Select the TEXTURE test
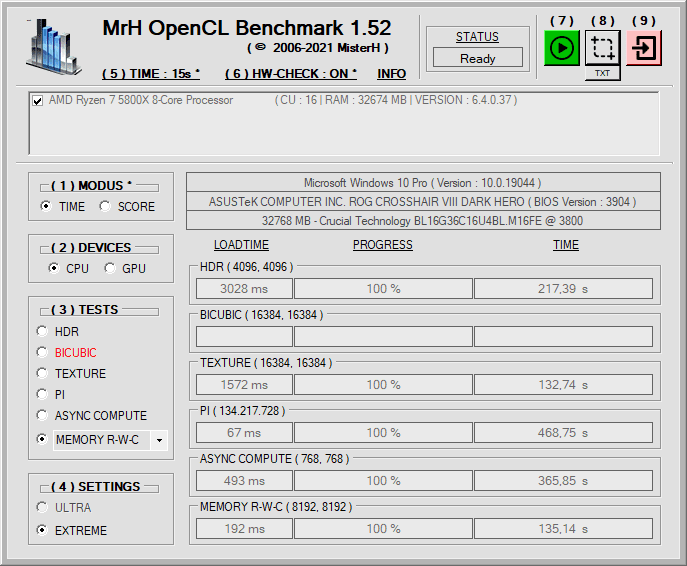The width and height of the screenshot is (687, 566). 42,373
